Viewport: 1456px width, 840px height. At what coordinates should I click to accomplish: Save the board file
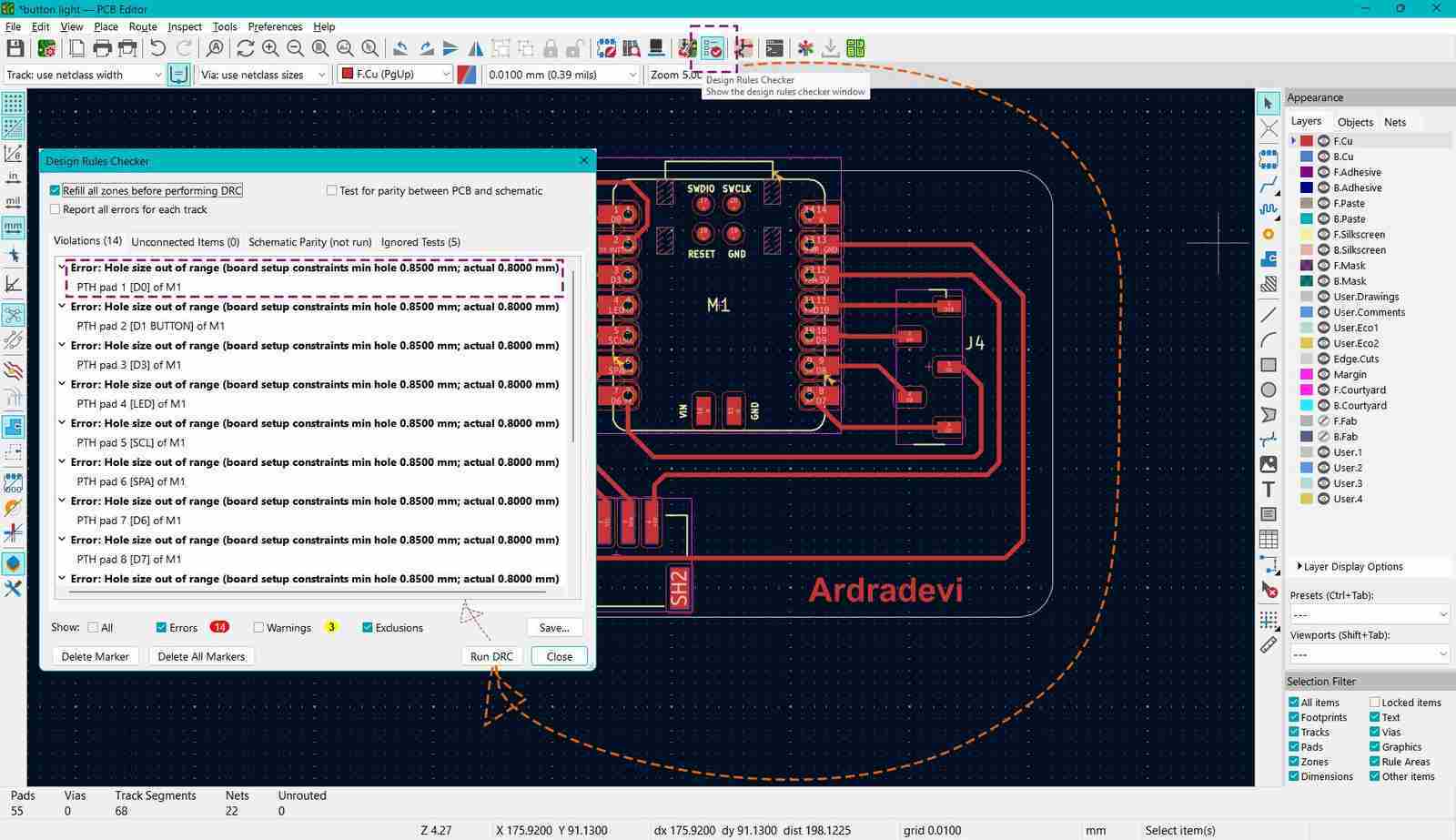(x=14, y=48)
